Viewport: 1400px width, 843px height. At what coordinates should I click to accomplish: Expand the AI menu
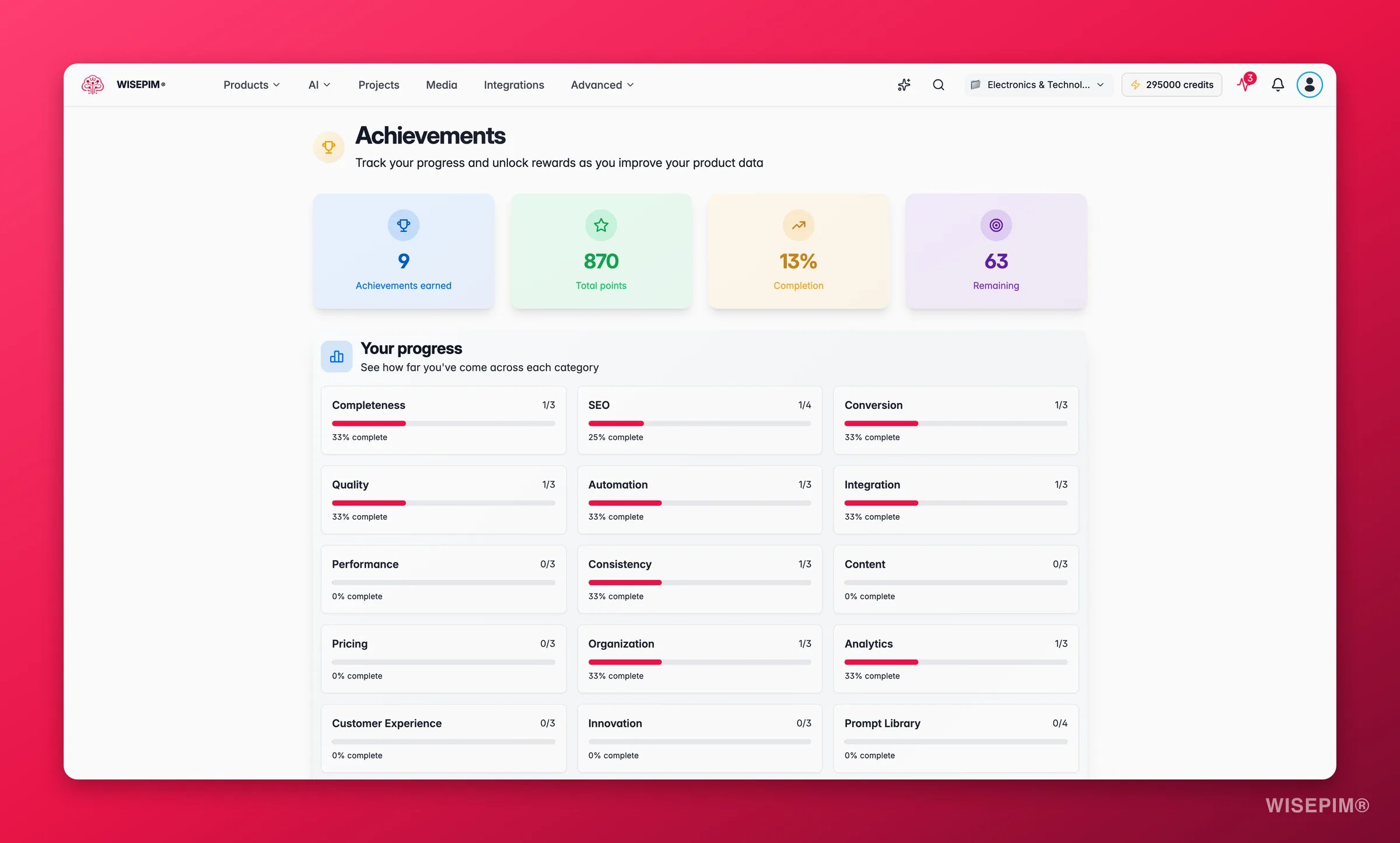tap(319, 85)
